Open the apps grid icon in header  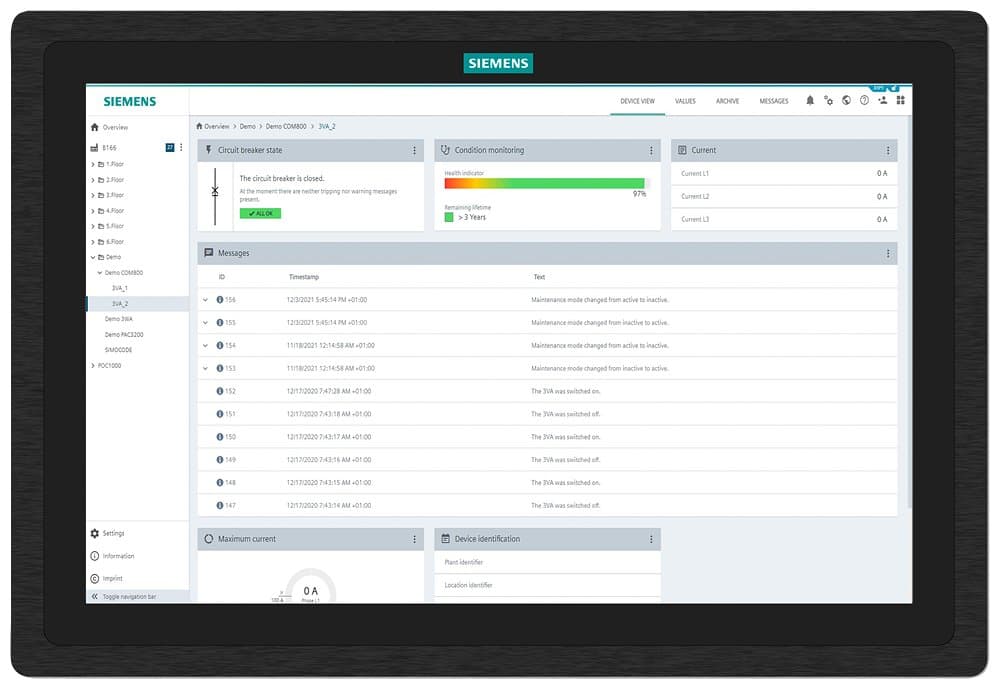[x=900, y=101]
